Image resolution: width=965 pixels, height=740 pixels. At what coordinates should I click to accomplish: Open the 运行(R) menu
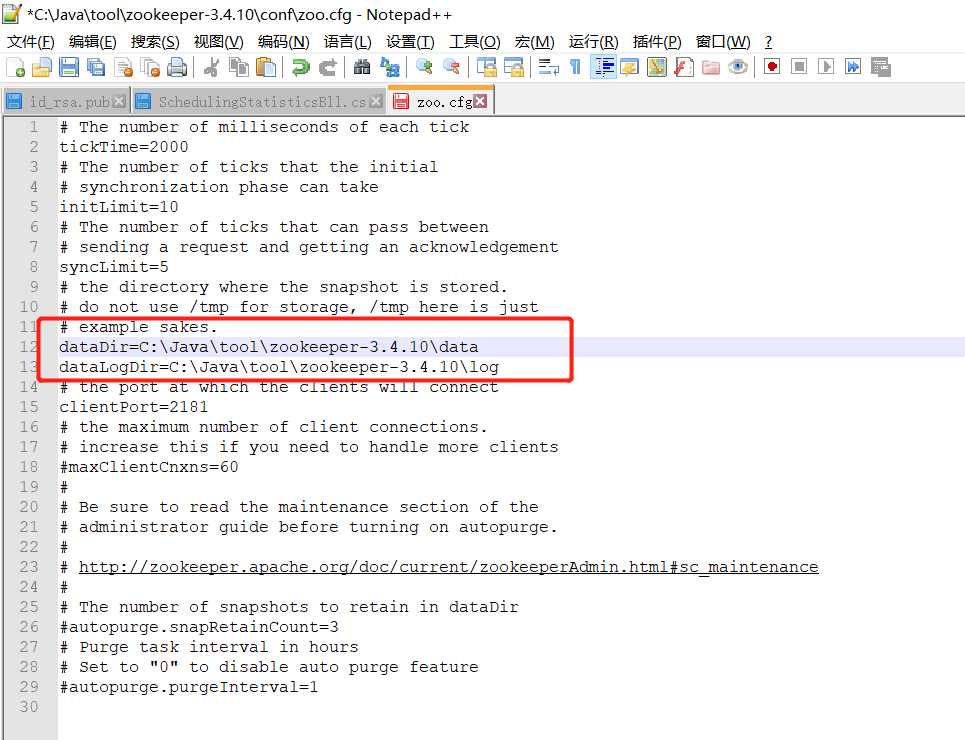pos(593,42)
